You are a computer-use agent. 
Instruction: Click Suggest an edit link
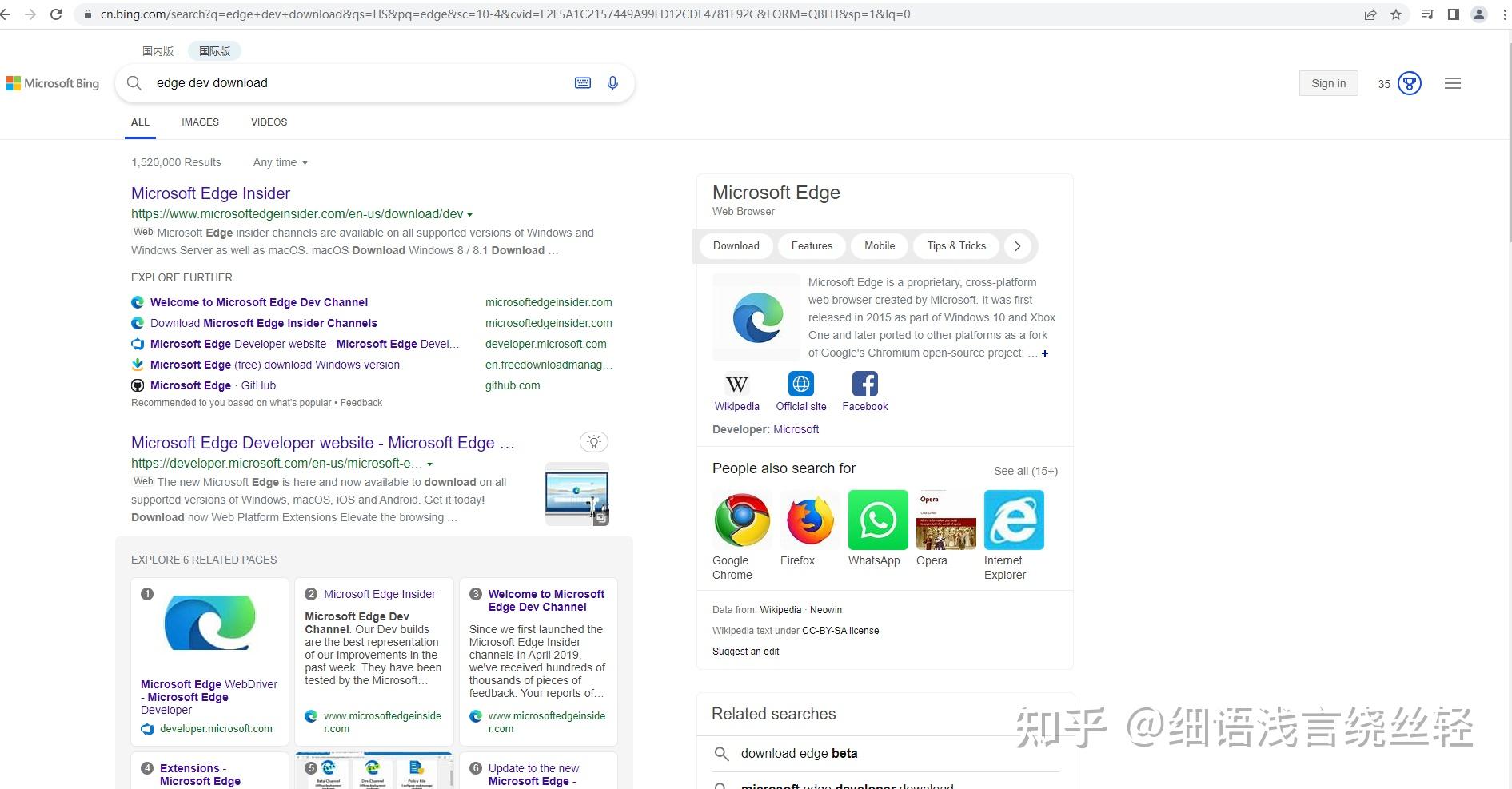click(745, 652)
